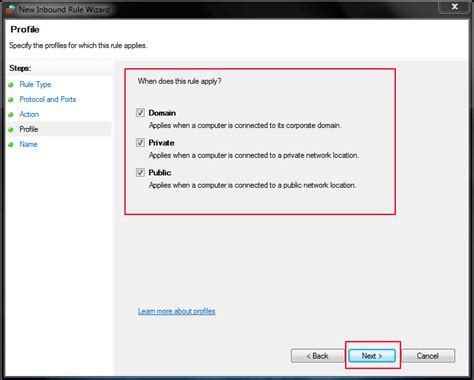Click green bullet beside Name
Viewport: 474px width, 380px height.
click(x=11, y=144)
